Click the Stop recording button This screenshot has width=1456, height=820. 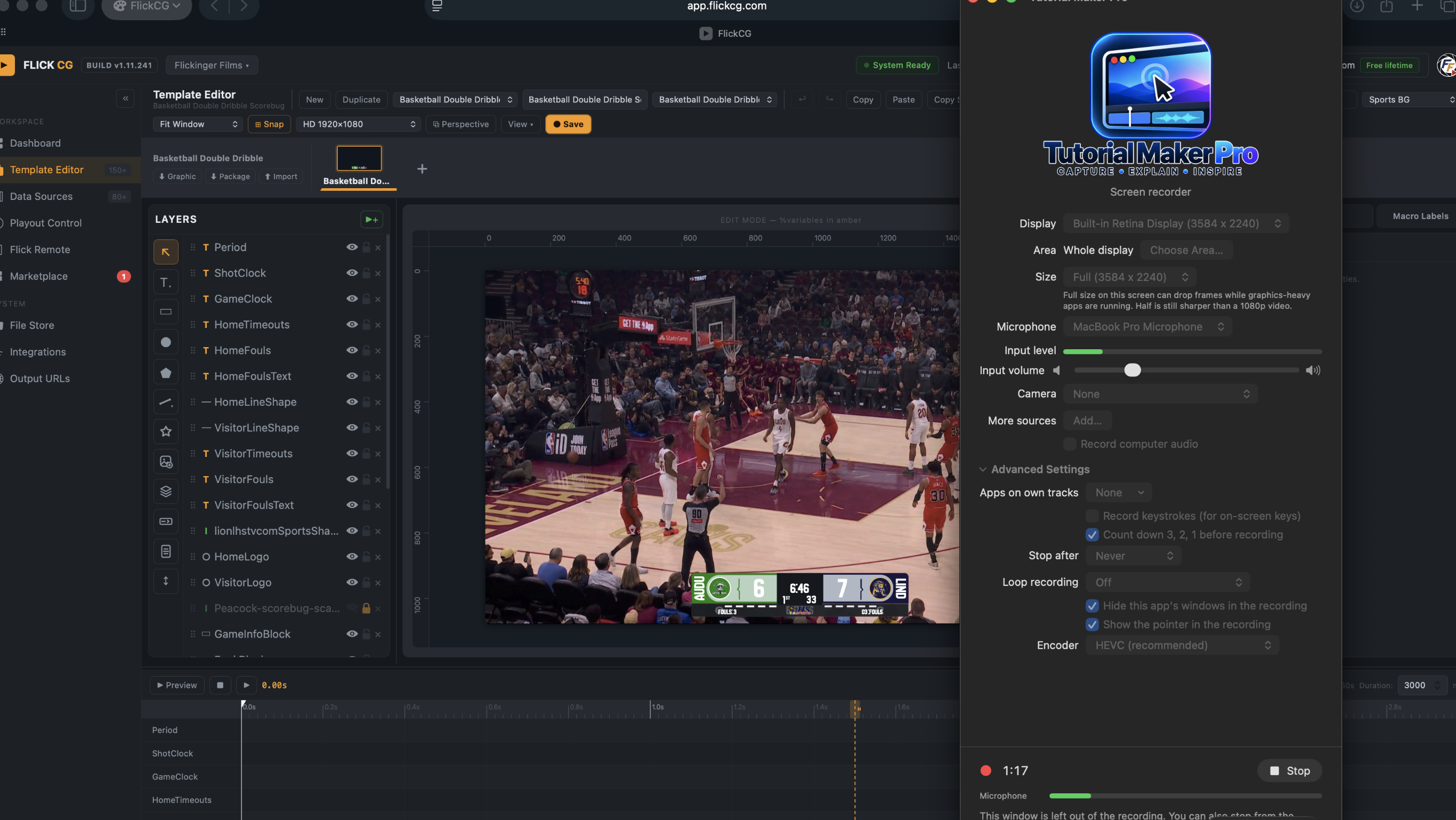coord(1289,771)
